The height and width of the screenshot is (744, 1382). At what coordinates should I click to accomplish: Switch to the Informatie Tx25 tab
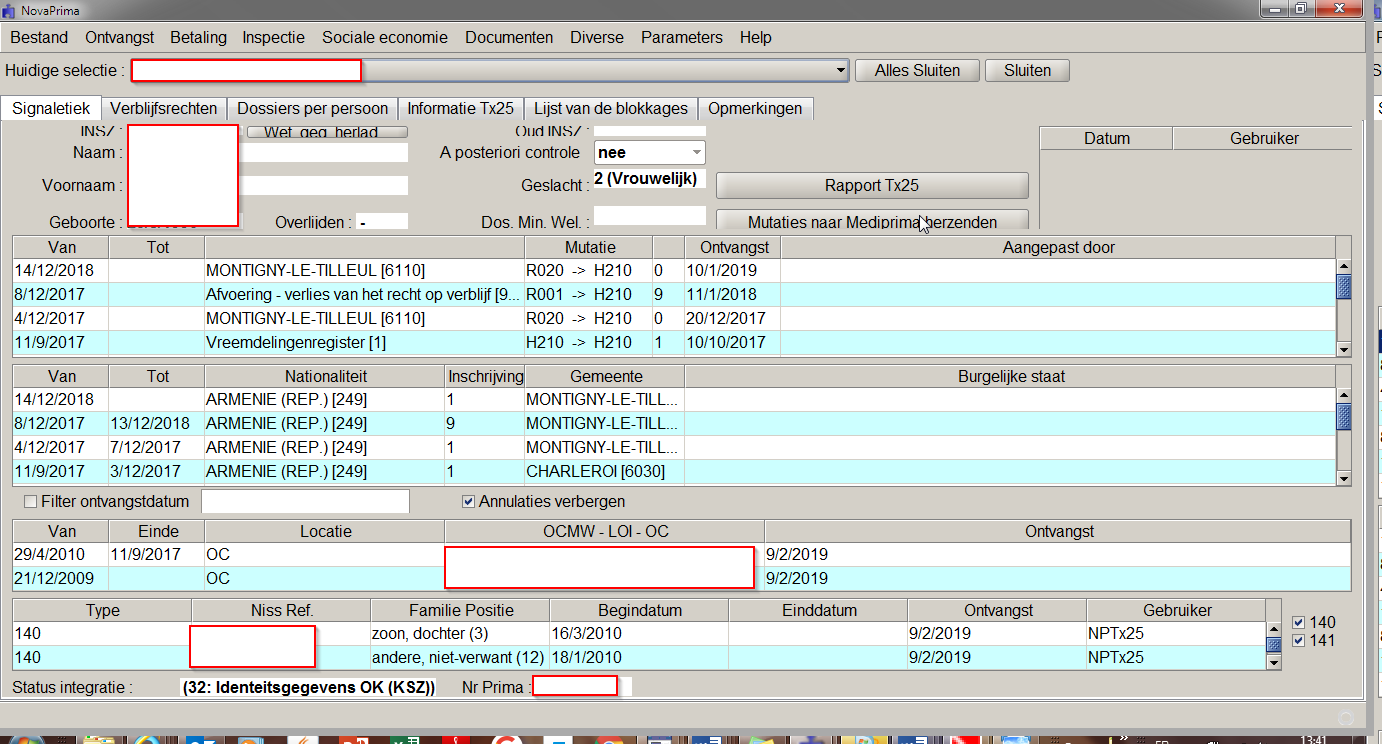[460, 108]
